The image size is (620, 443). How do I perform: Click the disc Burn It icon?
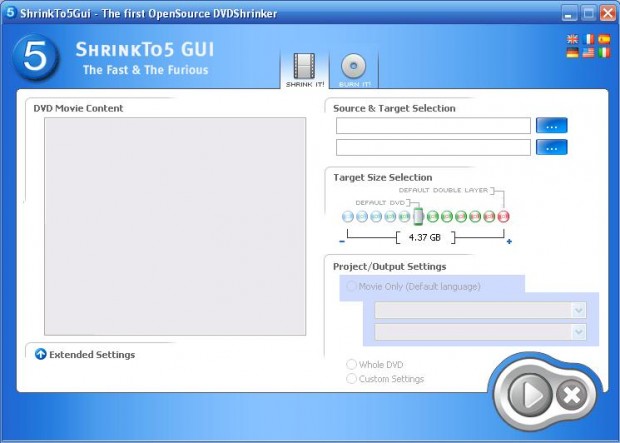[353, 66]
